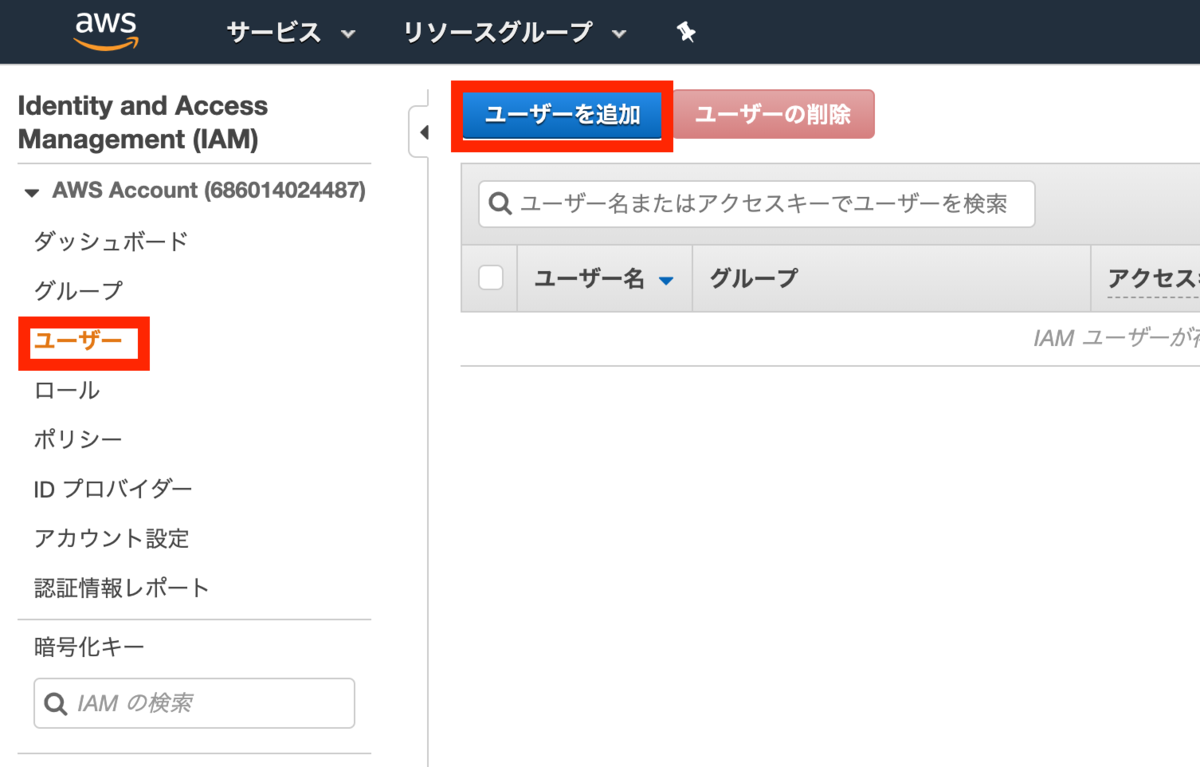
Task: Click the magnifier icon in IAM search box
Action: 55,703
